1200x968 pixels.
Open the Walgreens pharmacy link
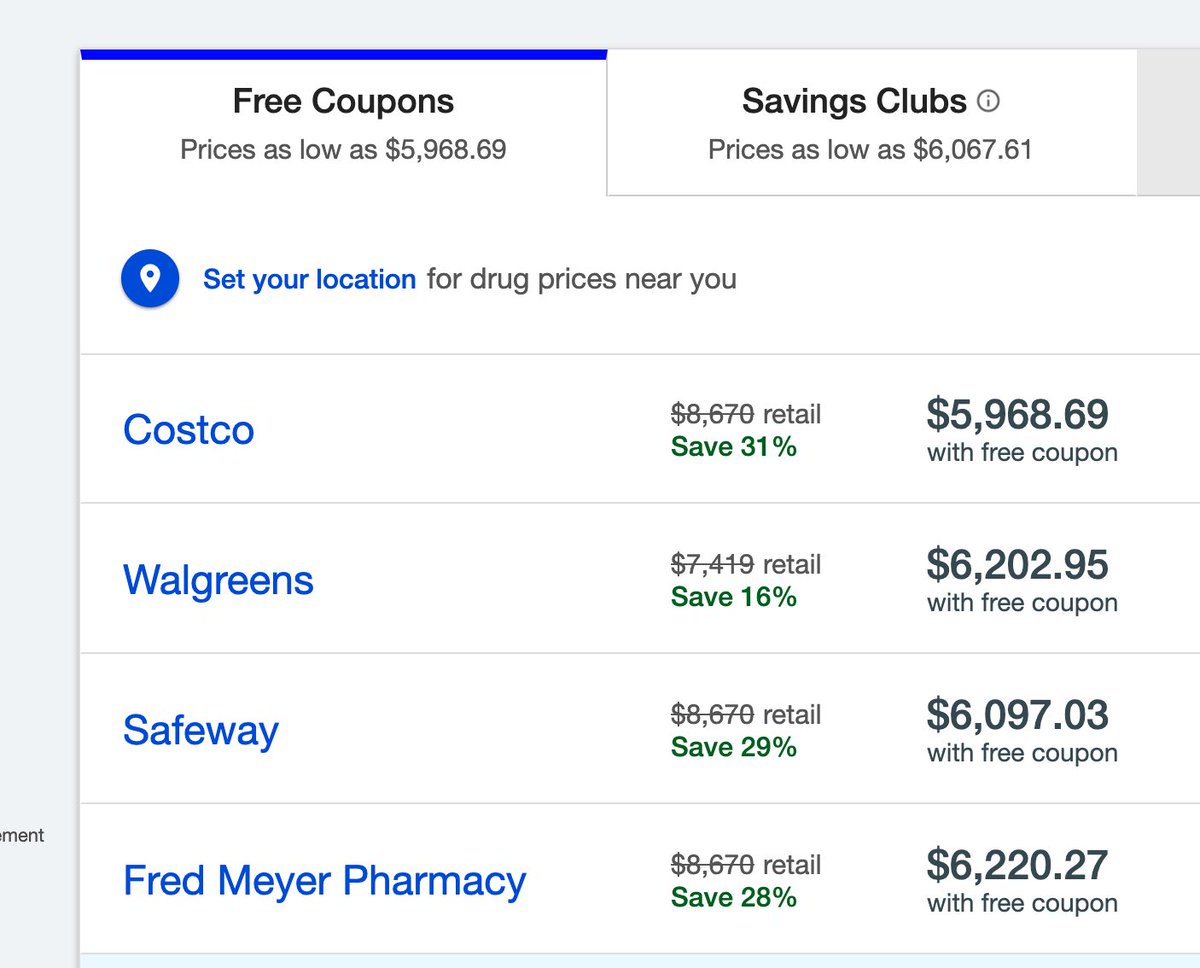click(x=218, y=580)
